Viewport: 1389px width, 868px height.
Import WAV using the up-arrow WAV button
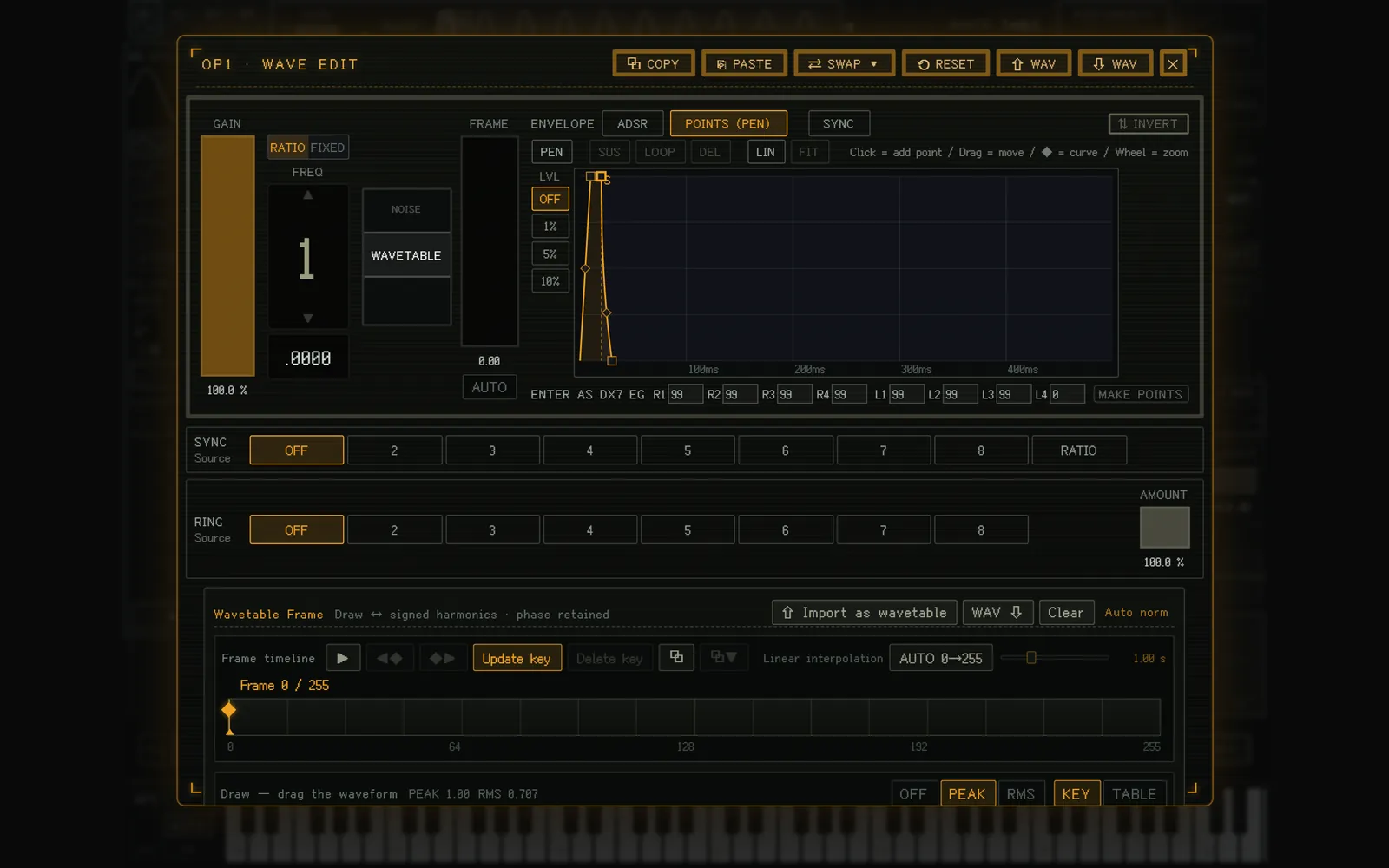[x=1033, y=64]
